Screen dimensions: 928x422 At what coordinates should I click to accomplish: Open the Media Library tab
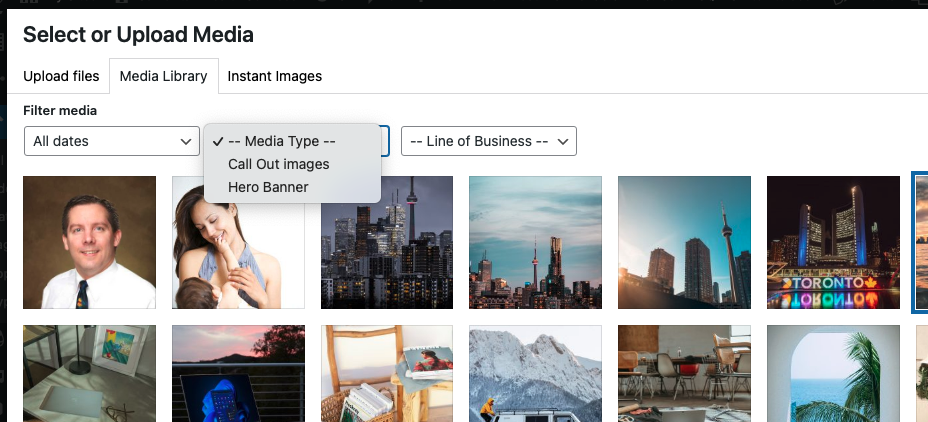point(163,76)
